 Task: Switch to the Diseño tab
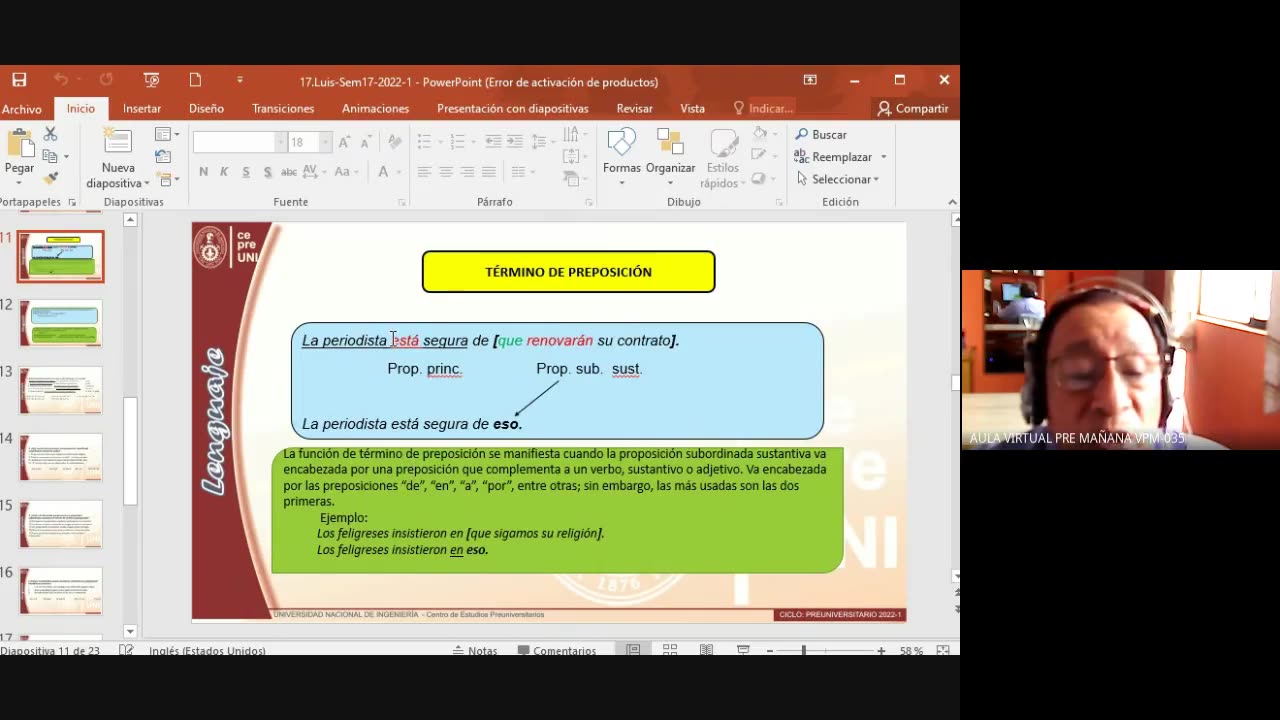pos(206,108)
